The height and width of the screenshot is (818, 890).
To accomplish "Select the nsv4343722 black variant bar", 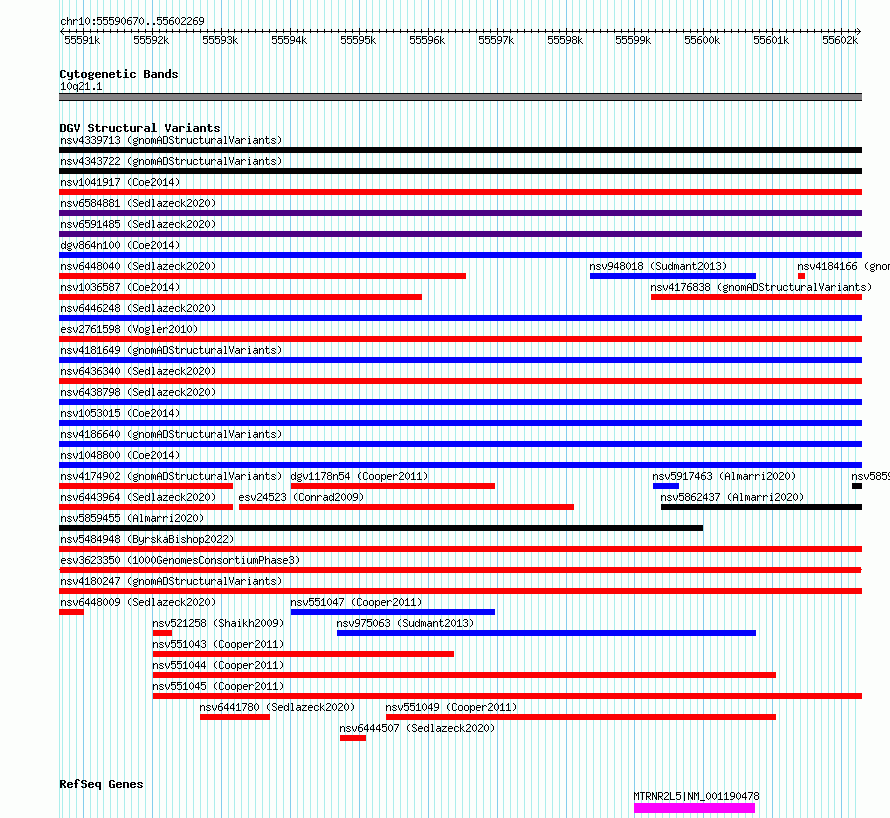I will (460, 171).
